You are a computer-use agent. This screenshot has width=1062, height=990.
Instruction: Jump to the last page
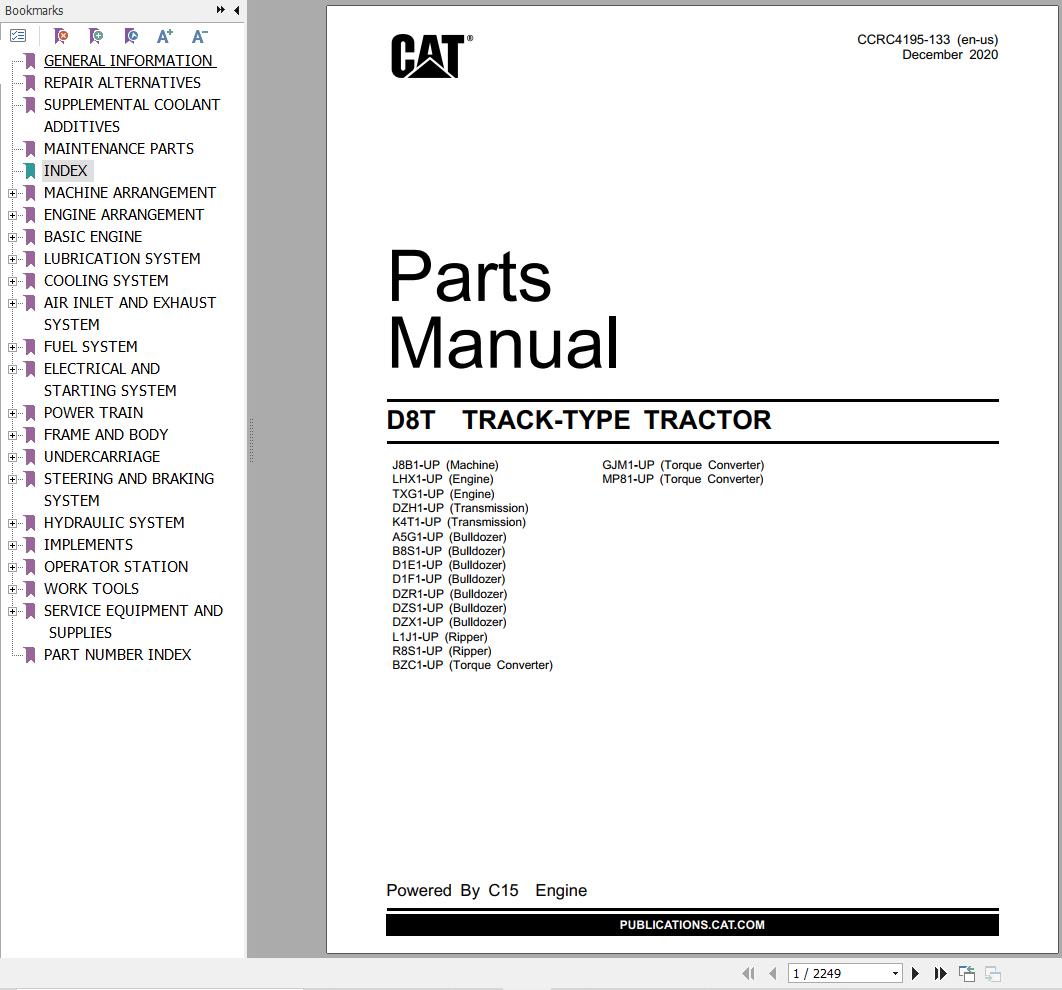940,973
